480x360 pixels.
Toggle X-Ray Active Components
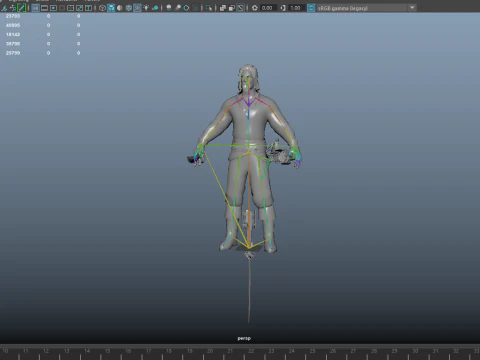point(232,8)
